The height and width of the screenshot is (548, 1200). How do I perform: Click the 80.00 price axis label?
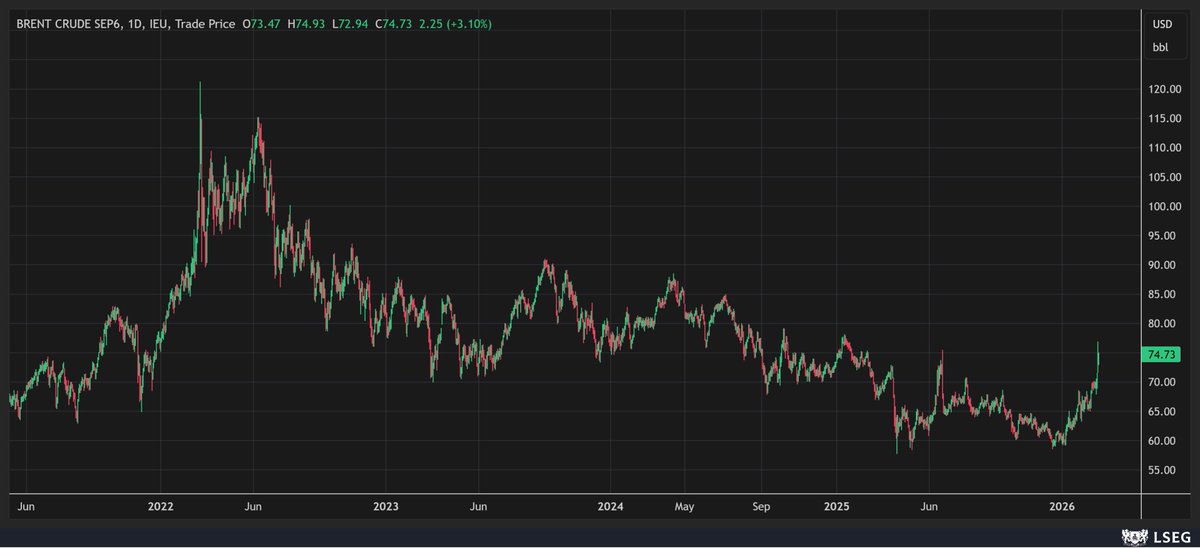tap(1164, 324)
